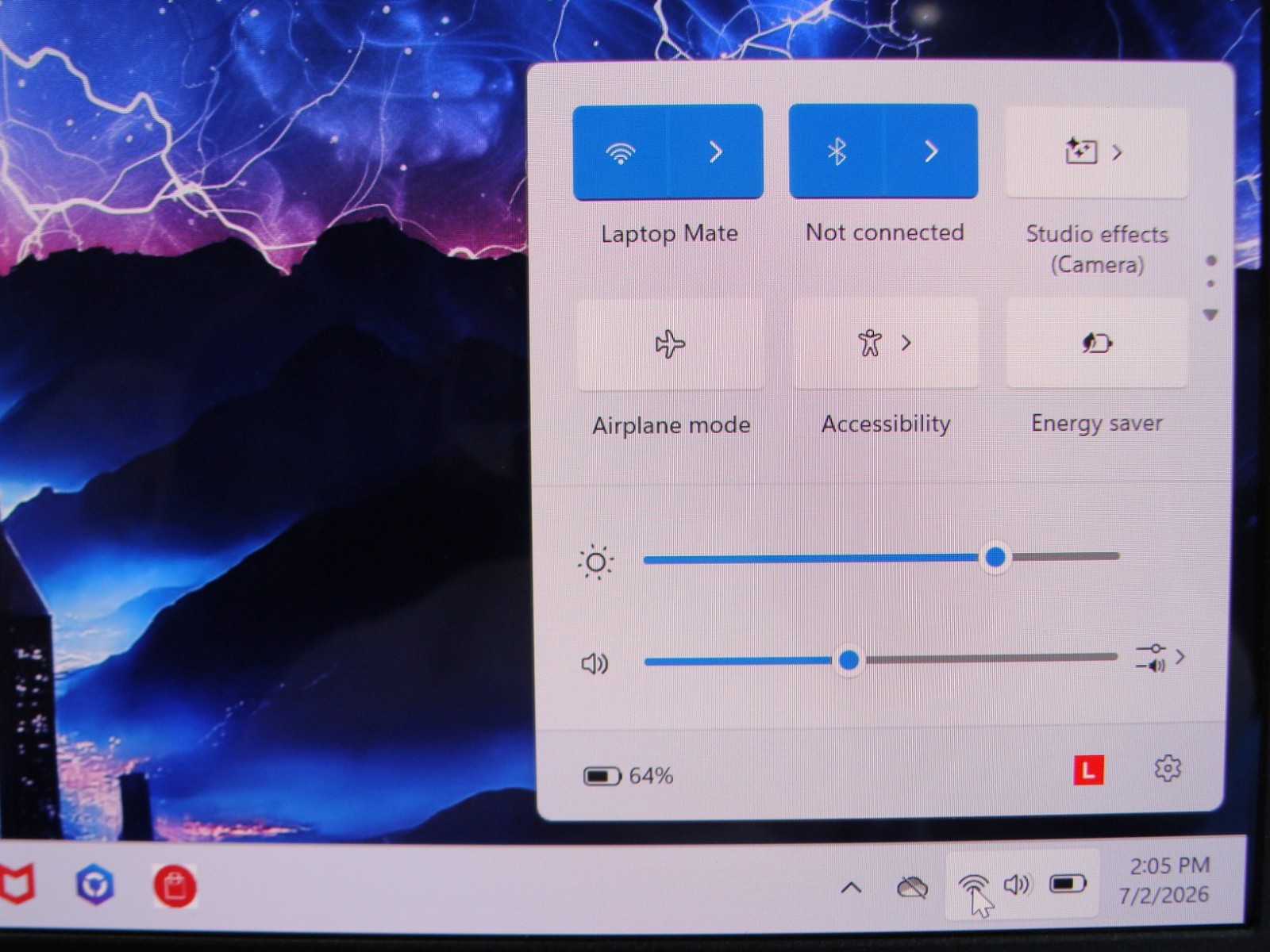Launch McAfee from the taskbar
The image size is (1270, 952).
tap(17, 885)
